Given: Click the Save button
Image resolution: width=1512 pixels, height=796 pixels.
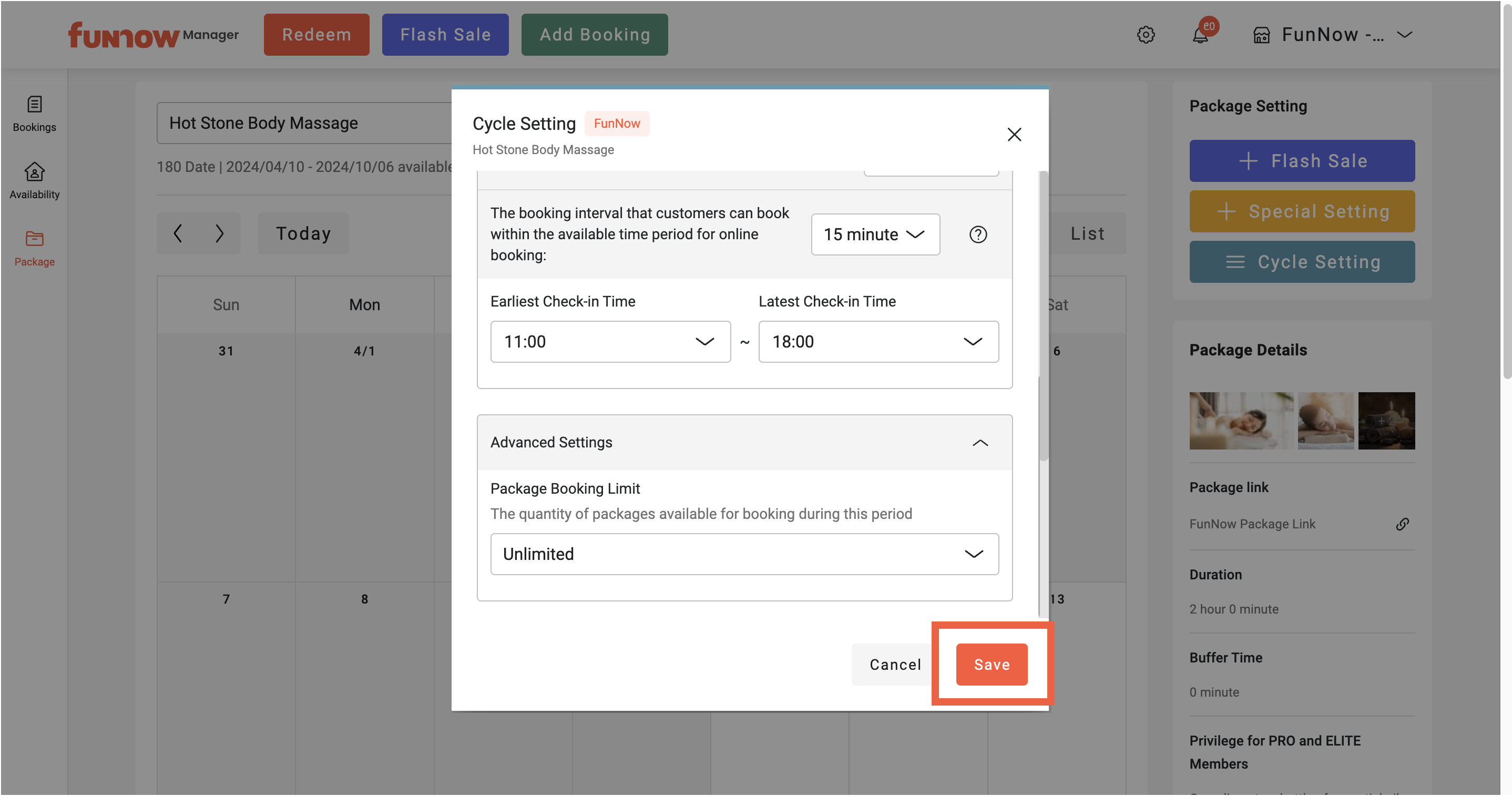Looking at the screenshot, I should click(992, 665).
